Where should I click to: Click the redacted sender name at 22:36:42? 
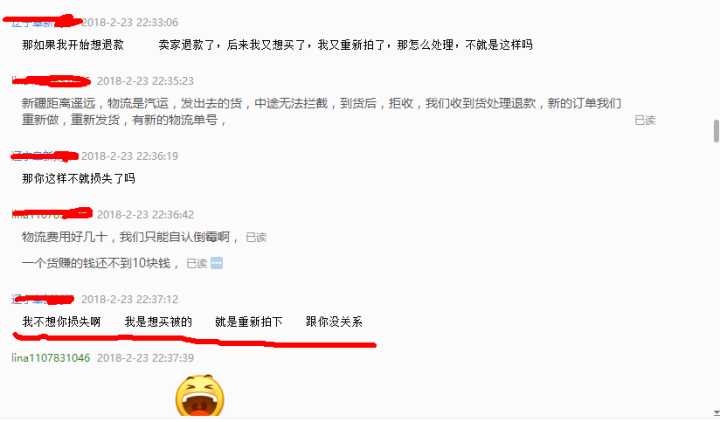click(52, 214)
